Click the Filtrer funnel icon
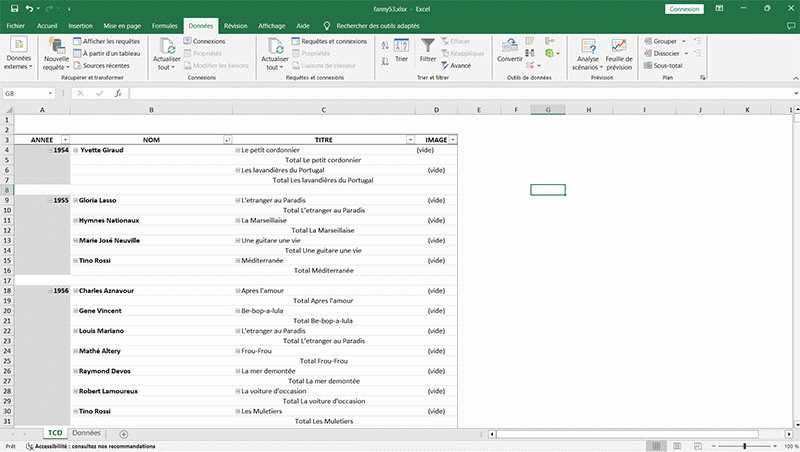 pyautogui.click(x=428, y=46)
